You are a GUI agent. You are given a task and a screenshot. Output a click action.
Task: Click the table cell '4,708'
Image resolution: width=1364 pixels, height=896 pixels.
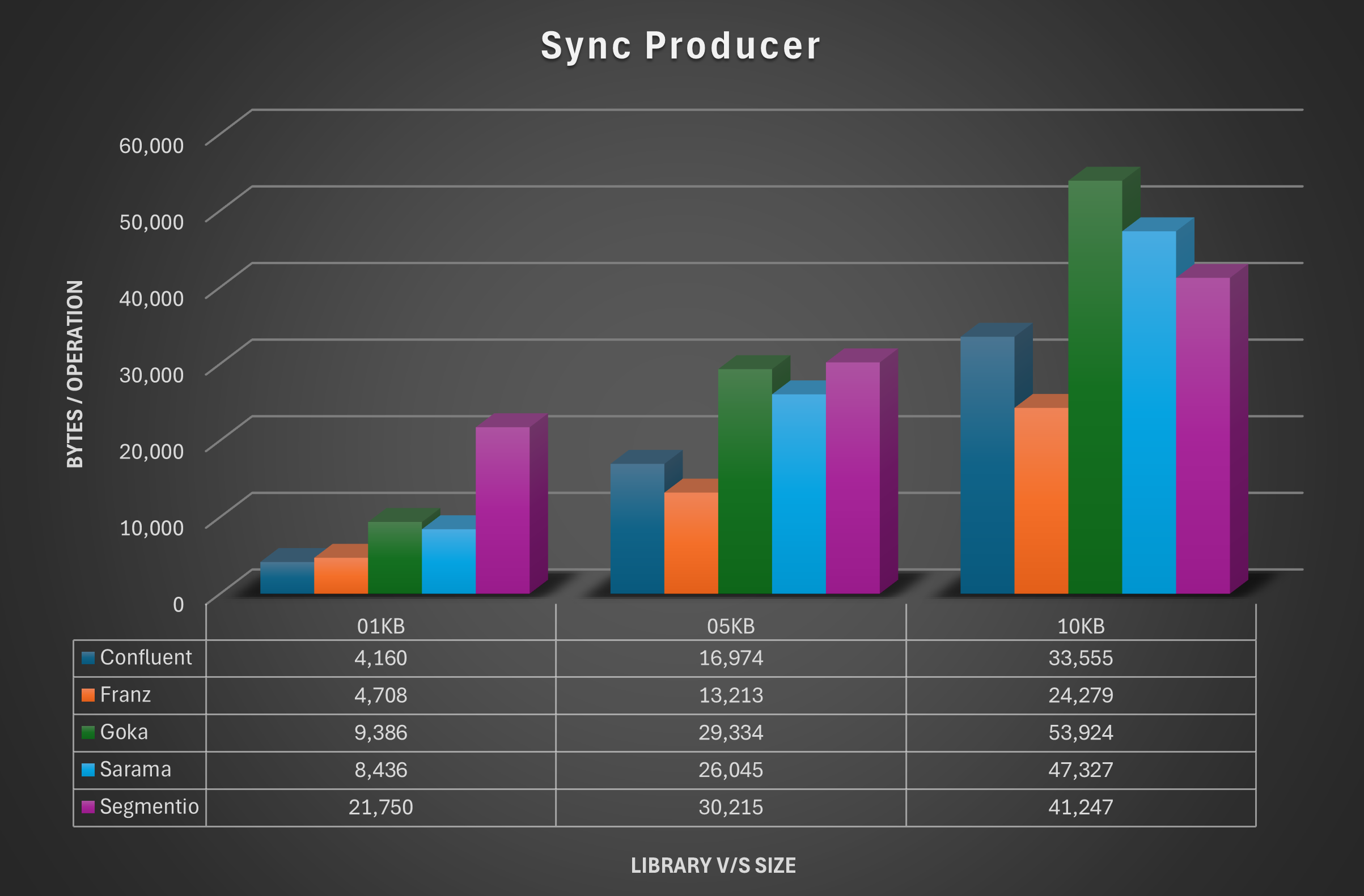380,695
